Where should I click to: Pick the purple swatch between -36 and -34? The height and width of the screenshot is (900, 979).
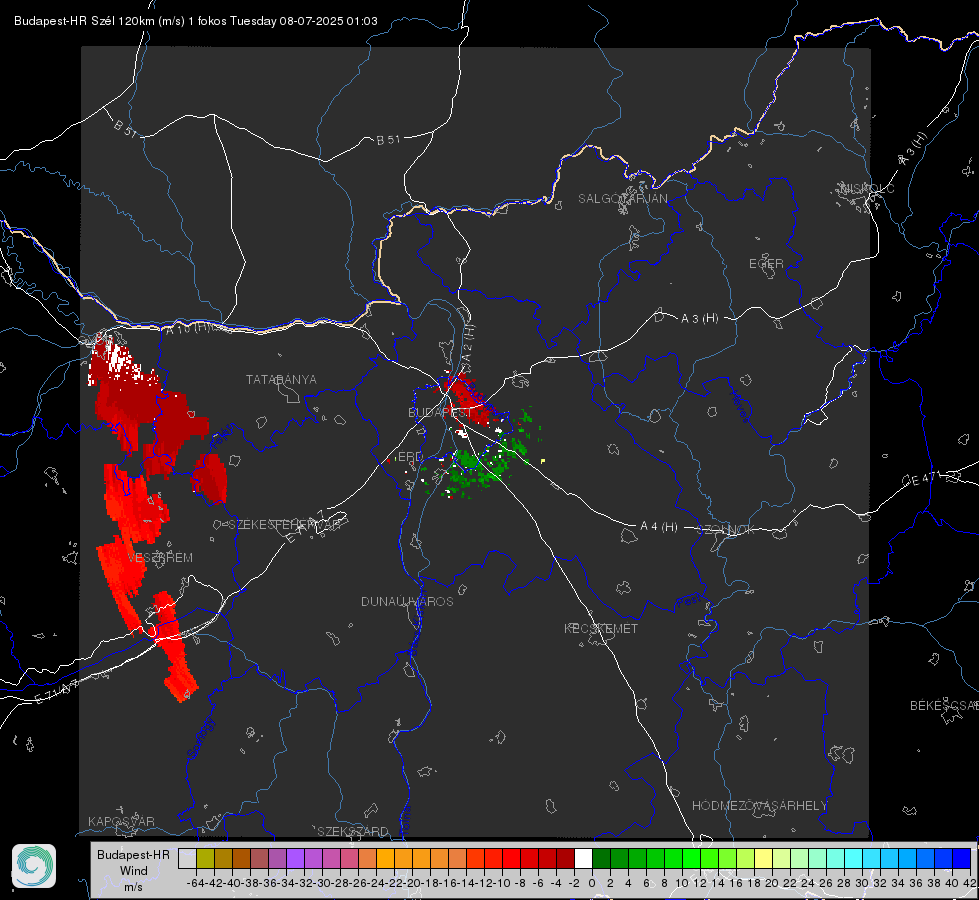coord(277,858)
